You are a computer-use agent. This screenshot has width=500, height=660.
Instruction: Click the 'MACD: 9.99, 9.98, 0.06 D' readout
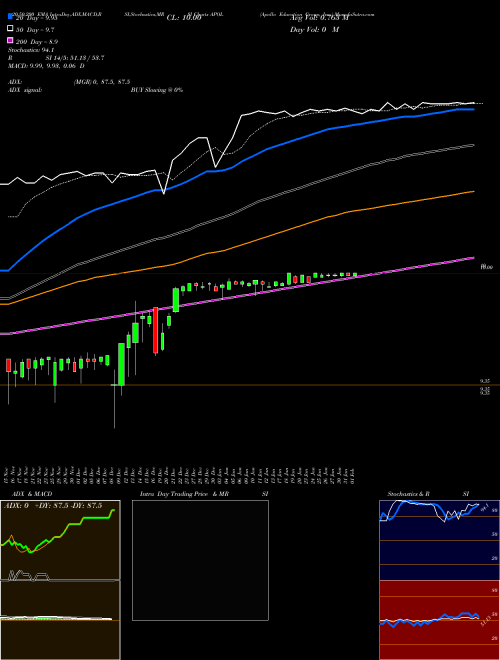[x=46, y=66]
